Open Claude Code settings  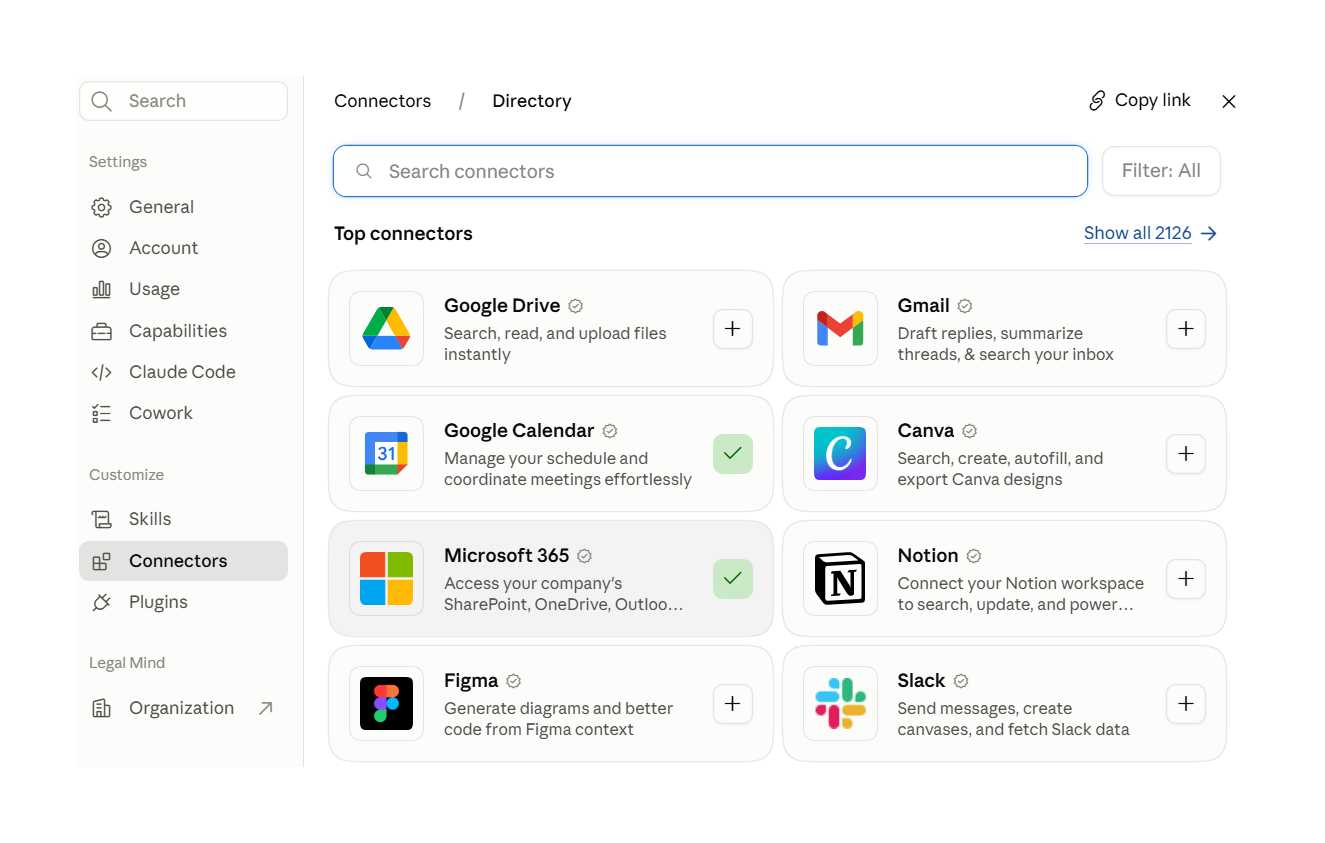pyautogui.click(x=183, y=372)
